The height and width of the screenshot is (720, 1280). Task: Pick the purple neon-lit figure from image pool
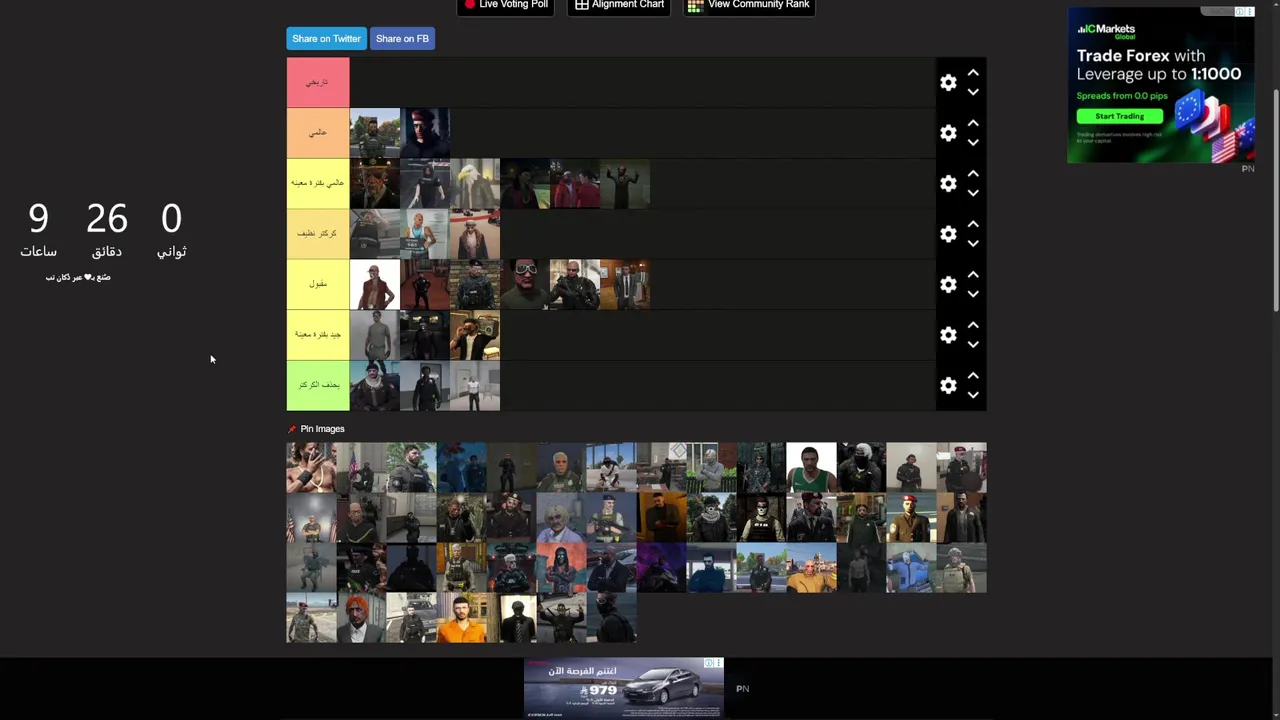[x=661, y=567]
